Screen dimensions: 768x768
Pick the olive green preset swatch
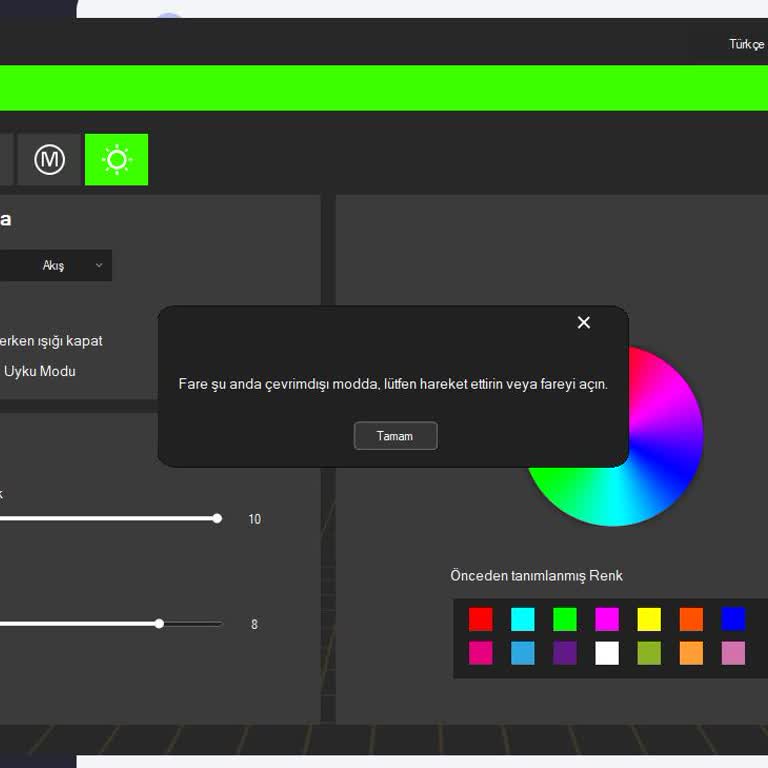[x=649, y=653]
